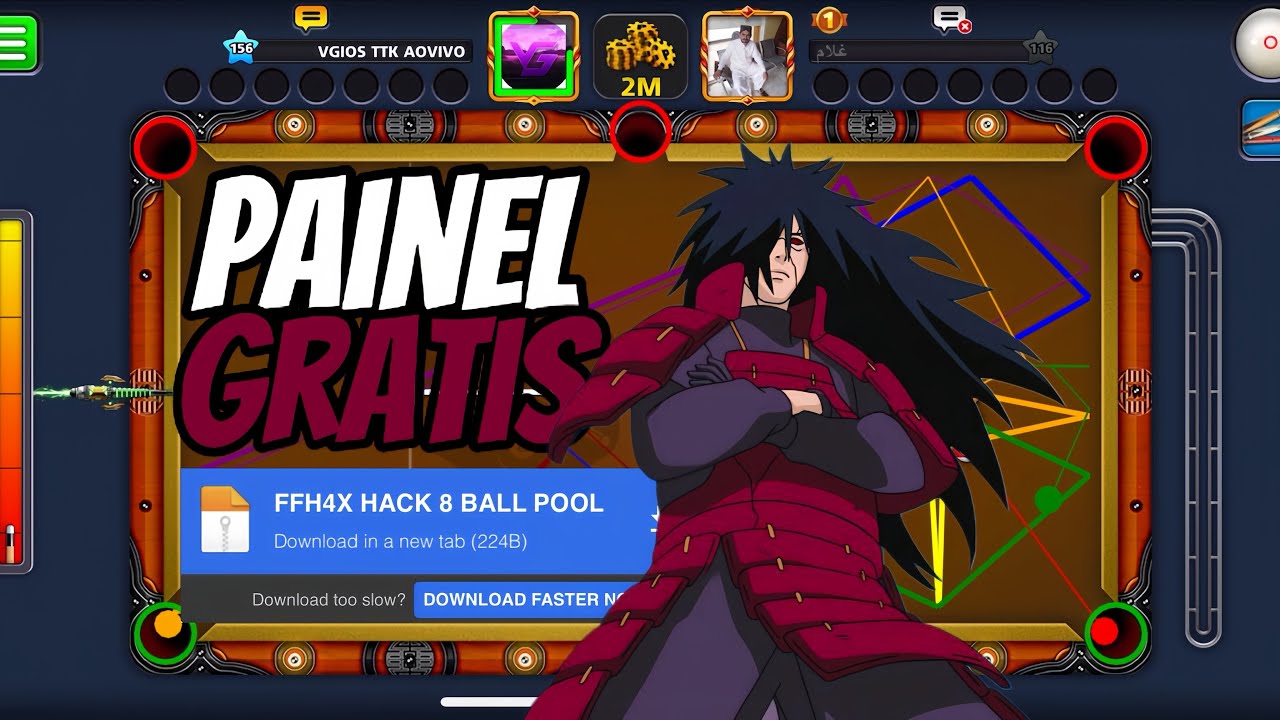Screen dimensions: 1280x720
Task: Tap the top-right corner pocket
Action: coord(1116,147)
